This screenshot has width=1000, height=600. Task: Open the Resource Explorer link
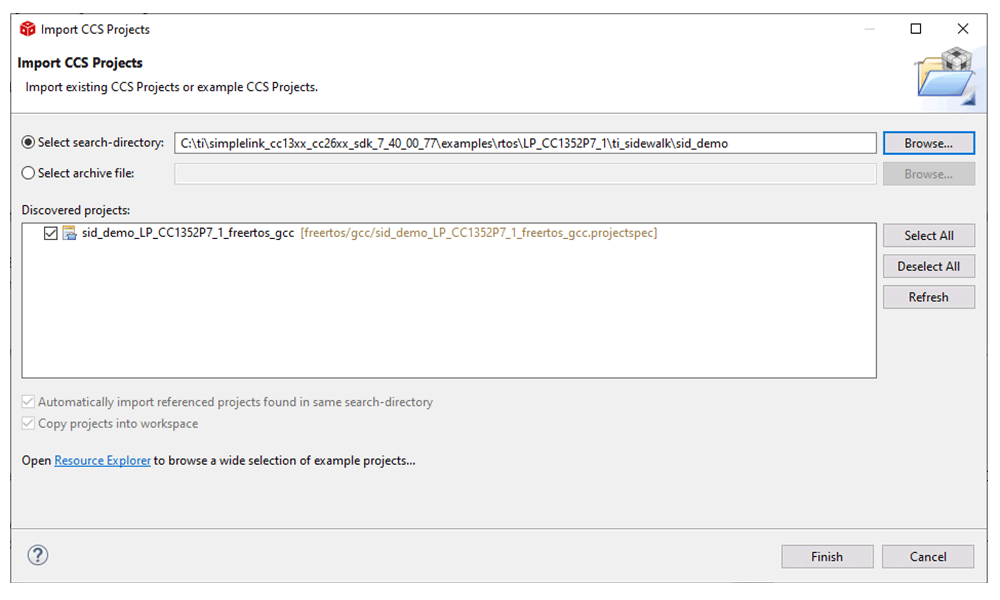click(x=103, y=460)
